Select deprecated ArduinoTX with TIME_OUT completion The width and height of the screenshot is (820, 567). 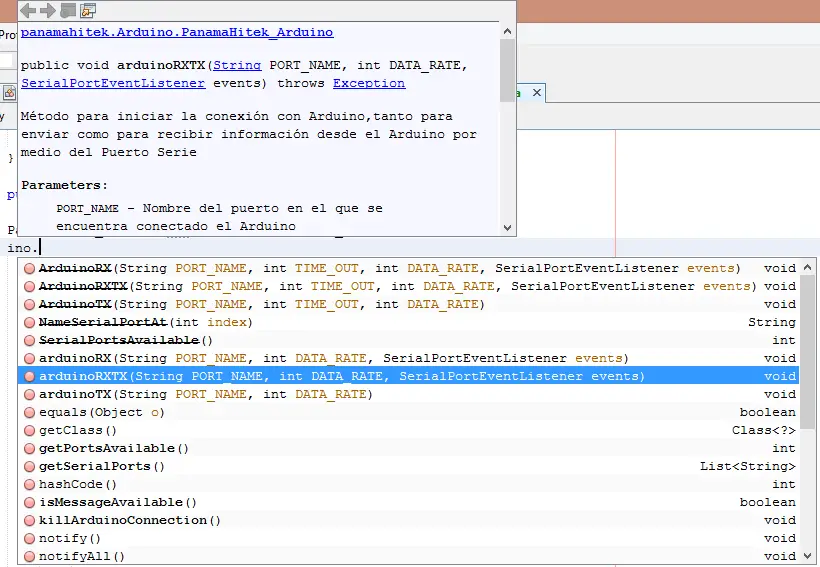point(408,304)
